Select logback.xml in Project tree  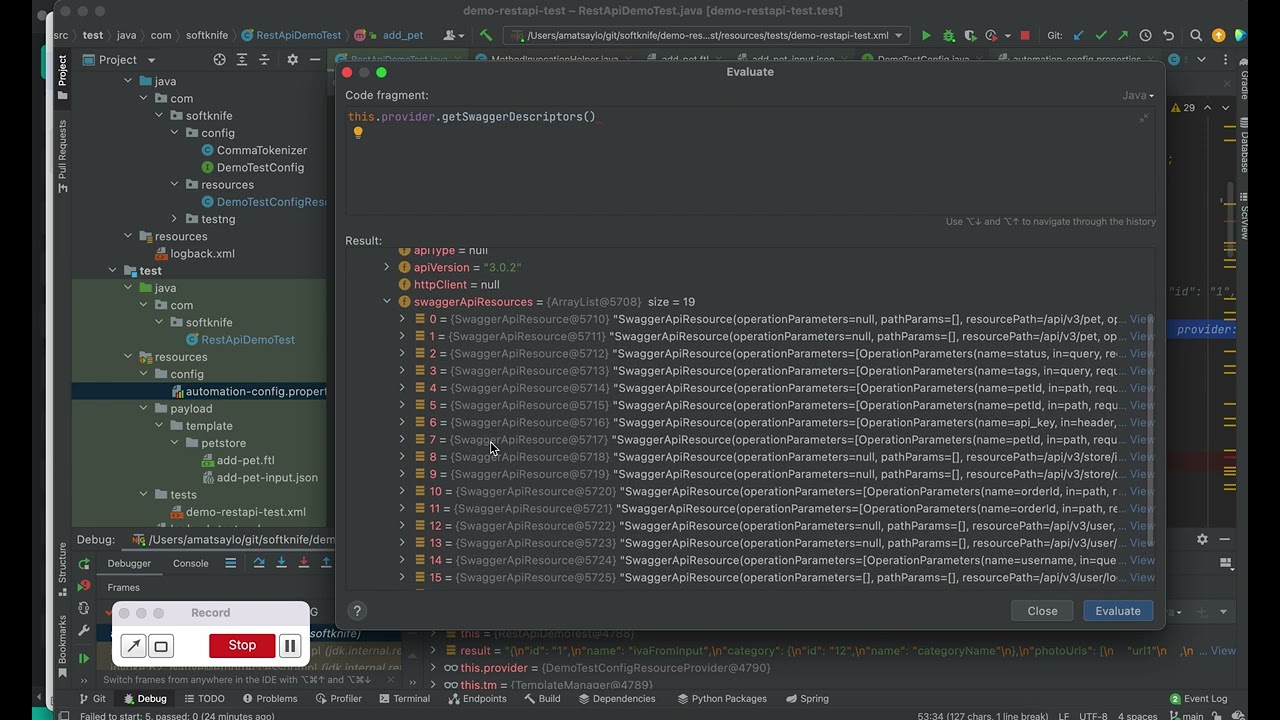[195, 254]
